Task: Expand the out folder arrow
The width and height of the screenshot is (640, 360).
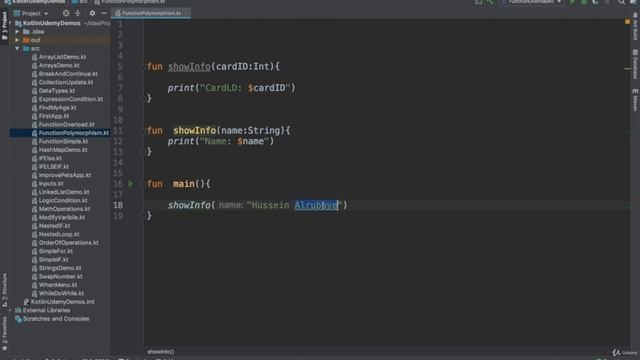Action: coord(17,40)
